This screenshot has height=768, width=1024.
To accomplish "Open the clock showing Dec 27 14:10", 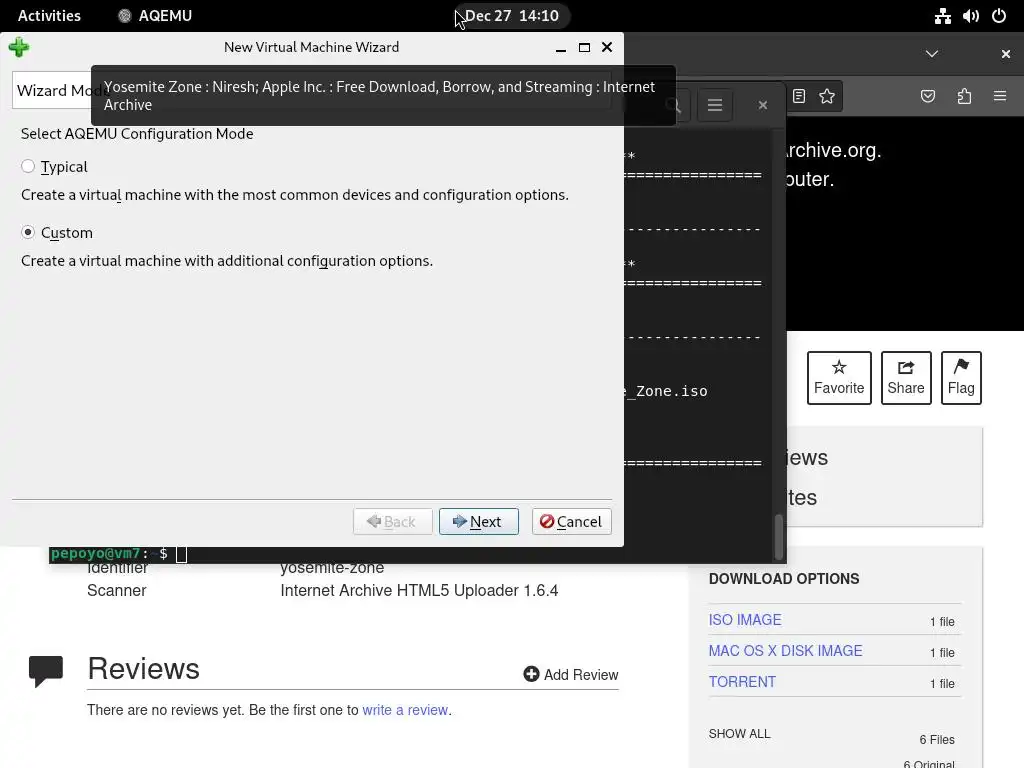I will (511, 16).
